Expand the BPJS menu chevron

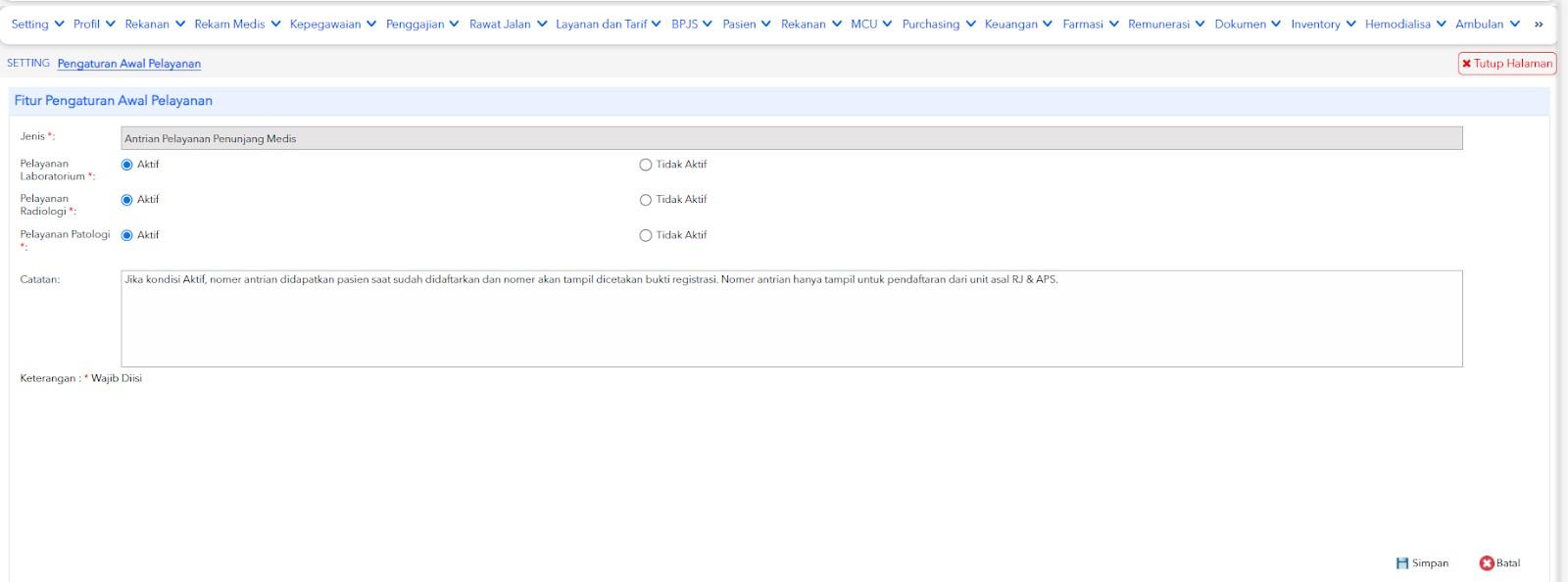[x=708, y=24]
